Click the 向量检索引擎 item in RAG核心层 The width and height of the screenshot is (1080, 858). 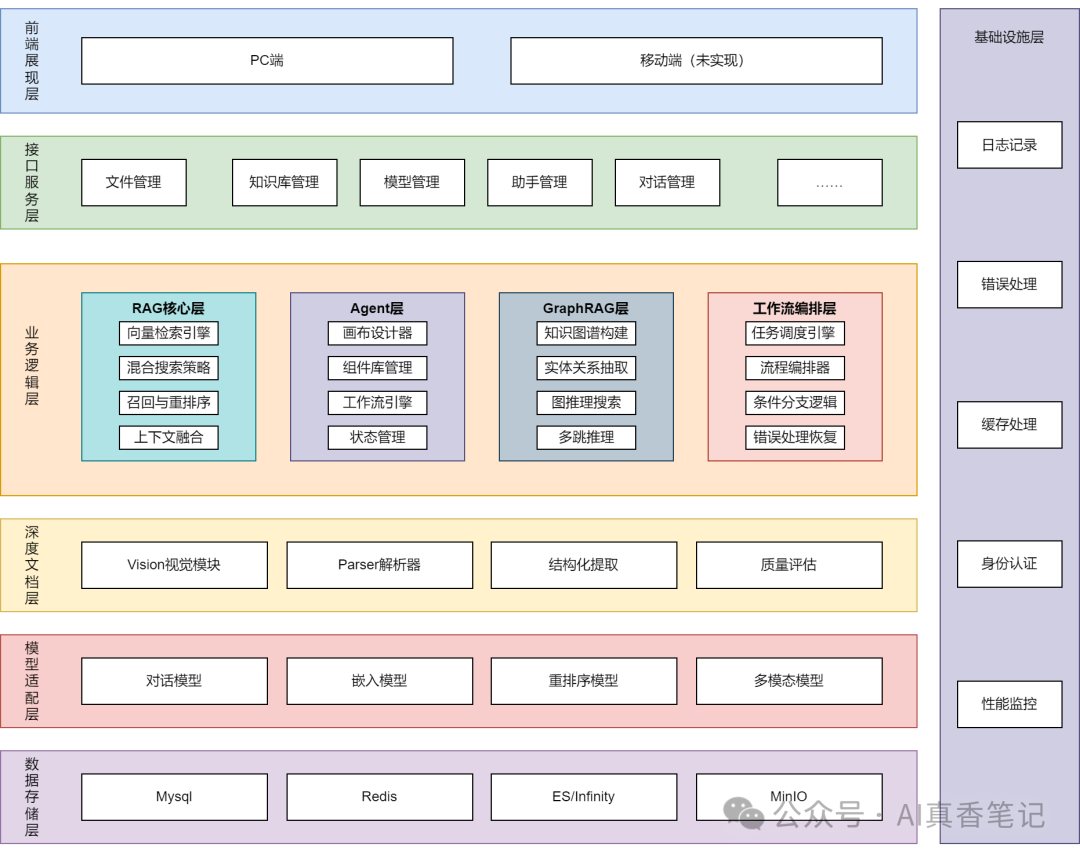[x=168, y=333]
